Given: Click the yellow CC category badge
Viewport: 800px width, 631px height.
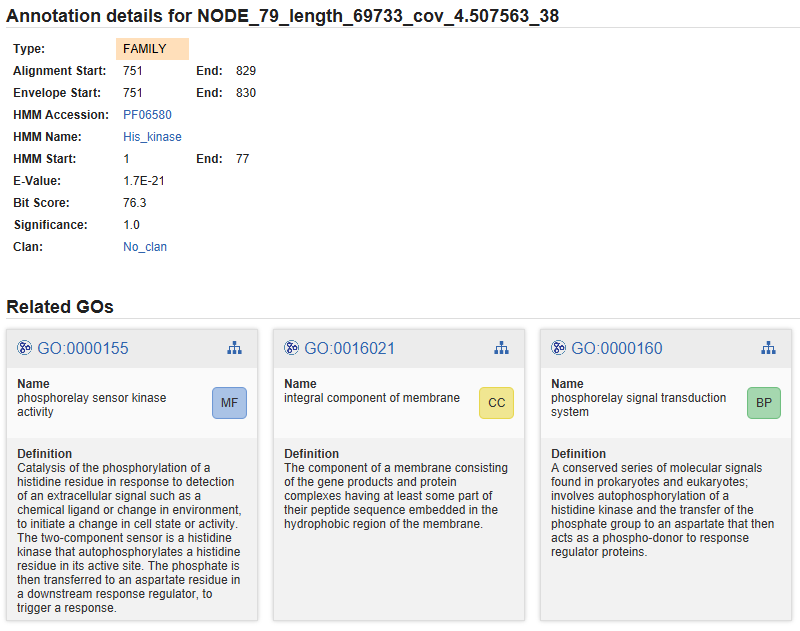Looking at the screenshot, I should tap(496, 403).
